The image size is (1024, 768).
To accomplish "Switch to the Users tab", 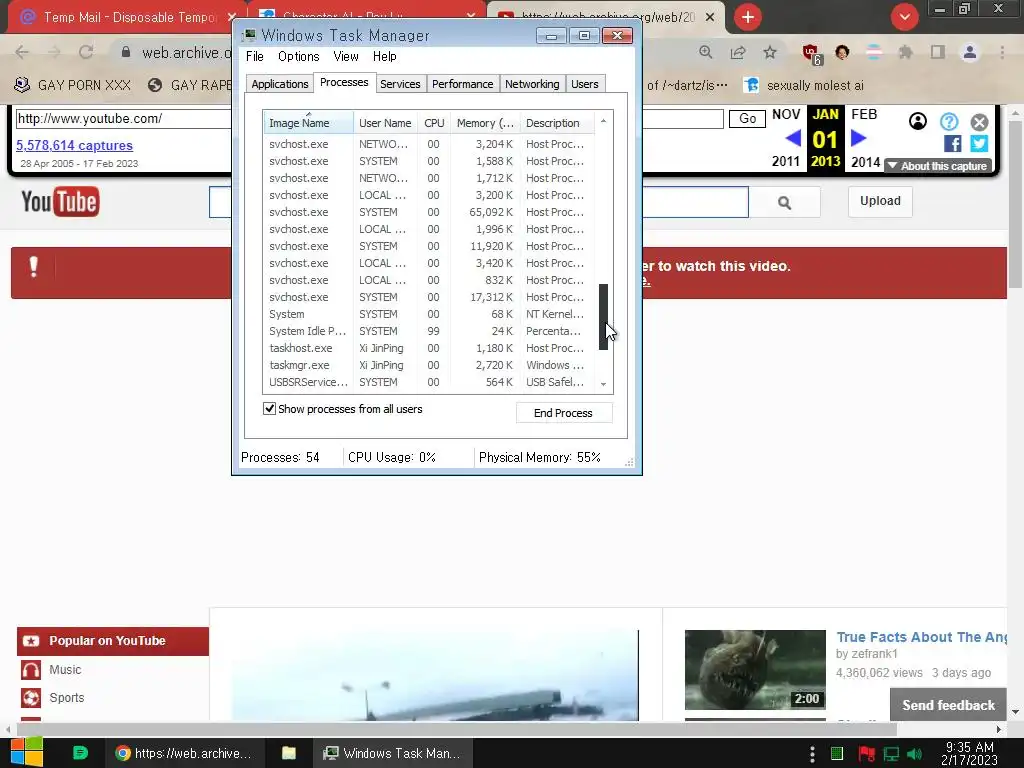I will 584,84.
